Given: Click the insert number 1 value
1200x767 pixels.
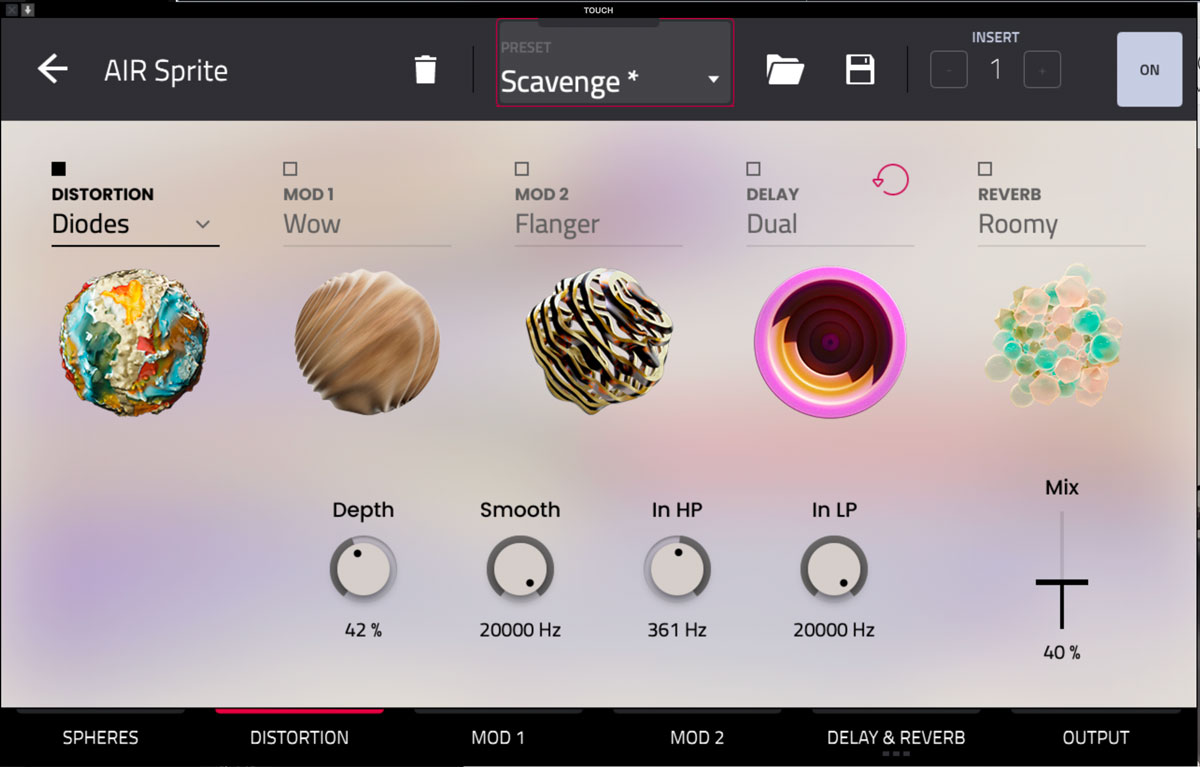Looking at the screenshot, I should pos(996,70).
